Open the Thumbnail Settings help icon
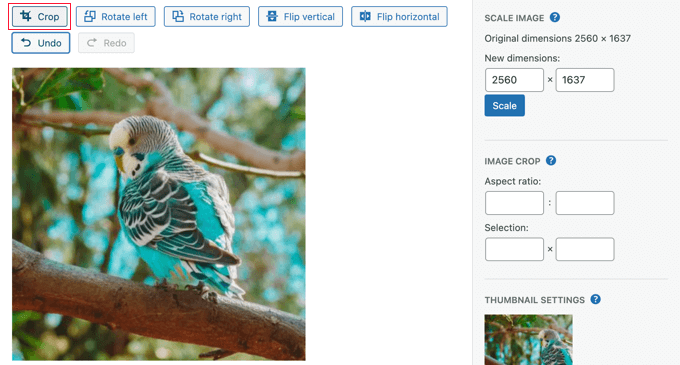680x365 pixels. point(595,300)
